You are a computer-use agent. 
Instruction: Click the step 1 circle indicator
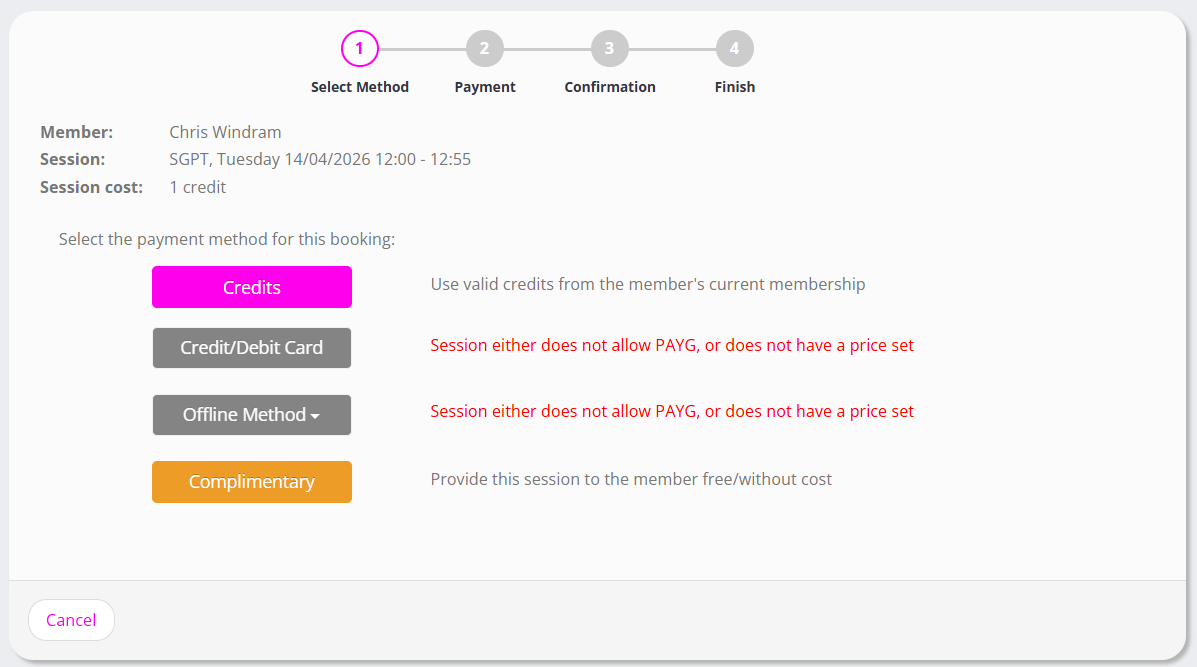coord(360,48)
